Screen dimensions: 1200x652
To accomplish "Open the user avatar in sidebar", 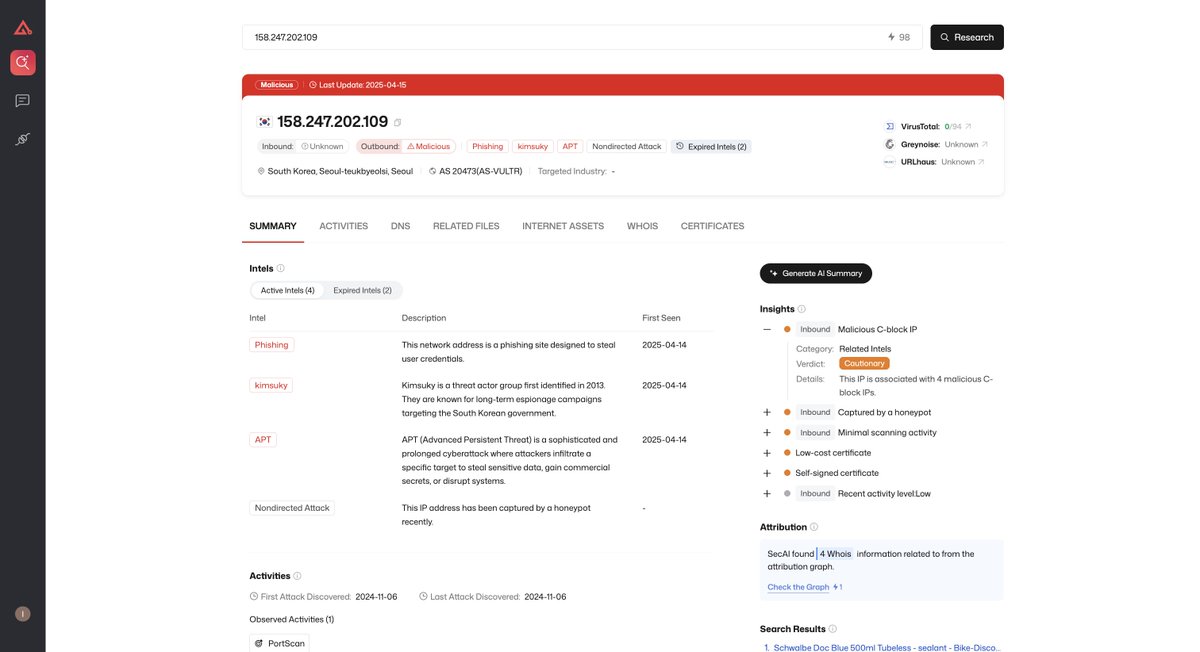I will point(22,614).
